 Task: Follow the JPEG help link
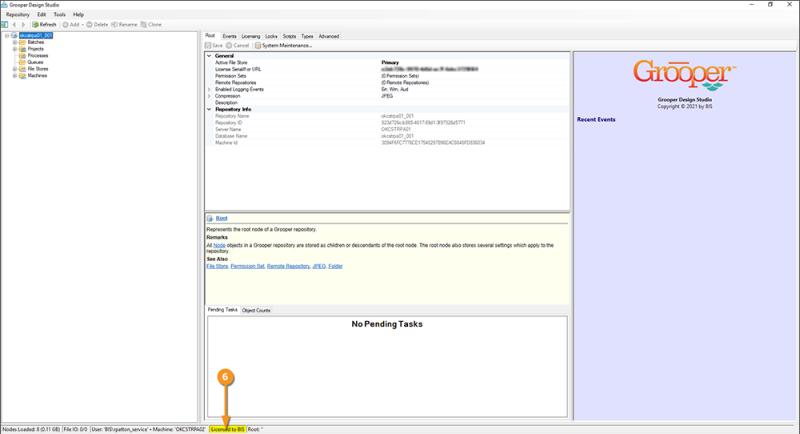[x=319, y=266]
